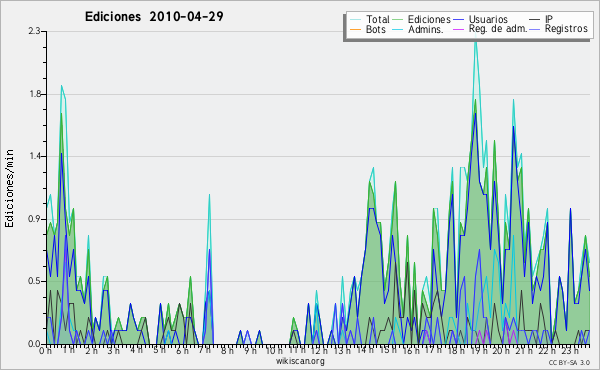This screenshot has width=600, height=370.
Task: Click the 0.5 y-axis value
Action: click(x=34, y=281)
